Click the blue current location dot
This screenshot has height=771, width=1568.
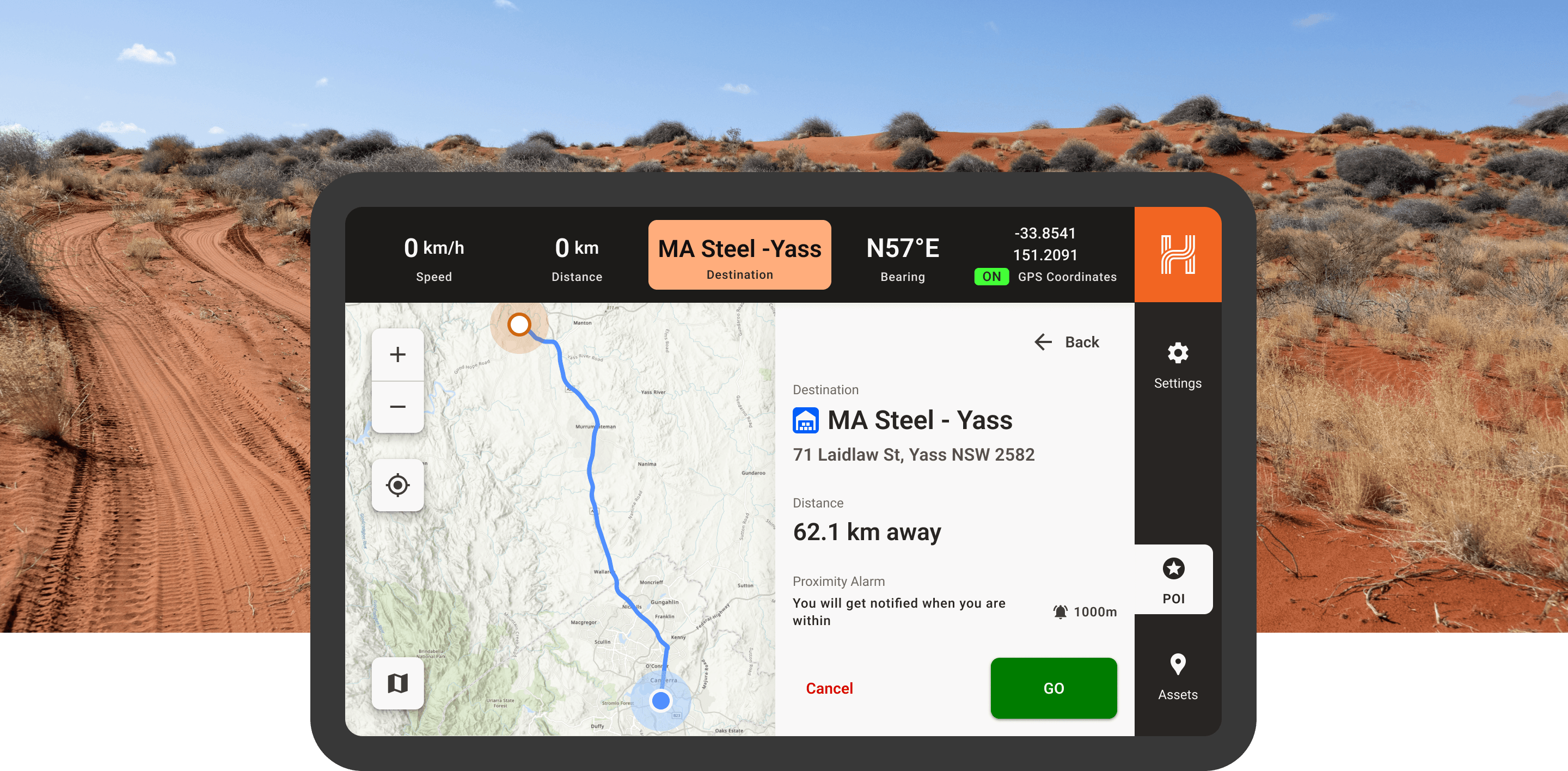660,700
